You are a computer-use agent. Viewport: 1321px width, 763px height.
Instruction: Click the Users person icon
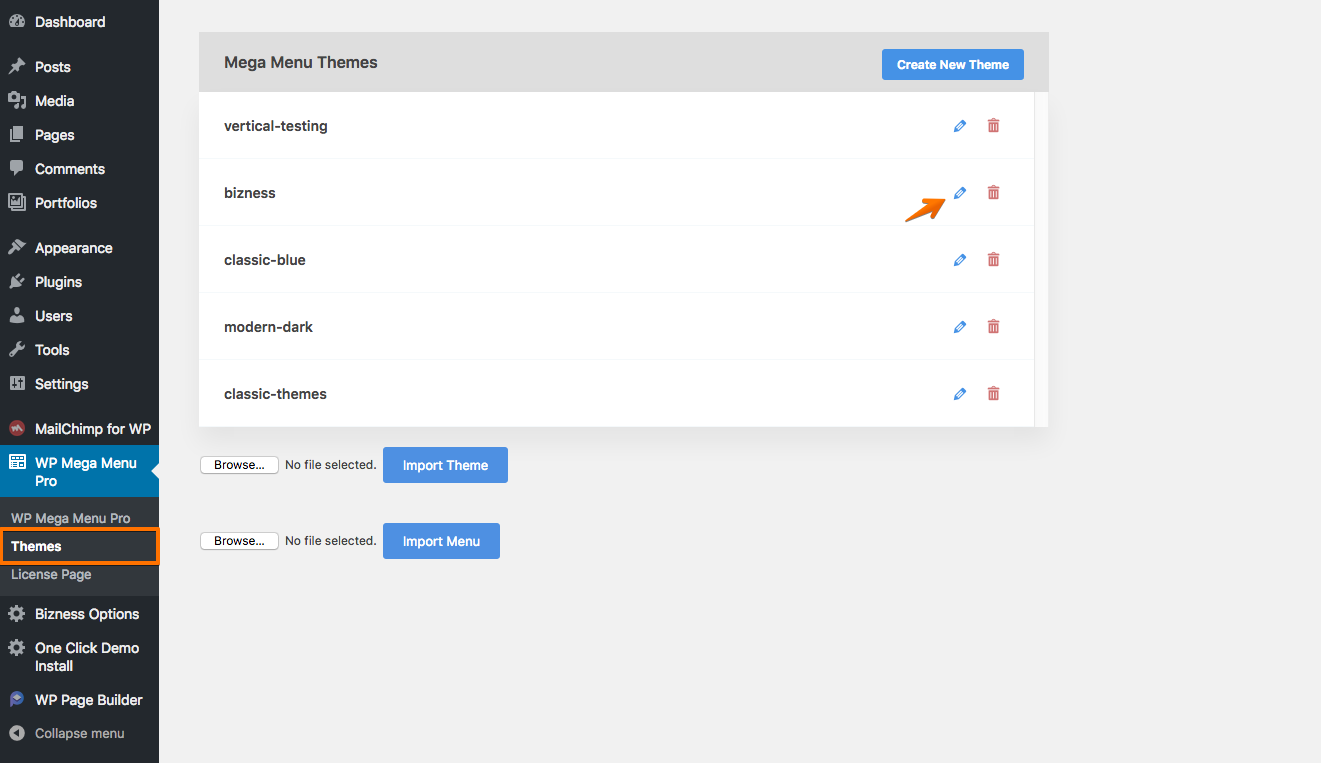17,315
